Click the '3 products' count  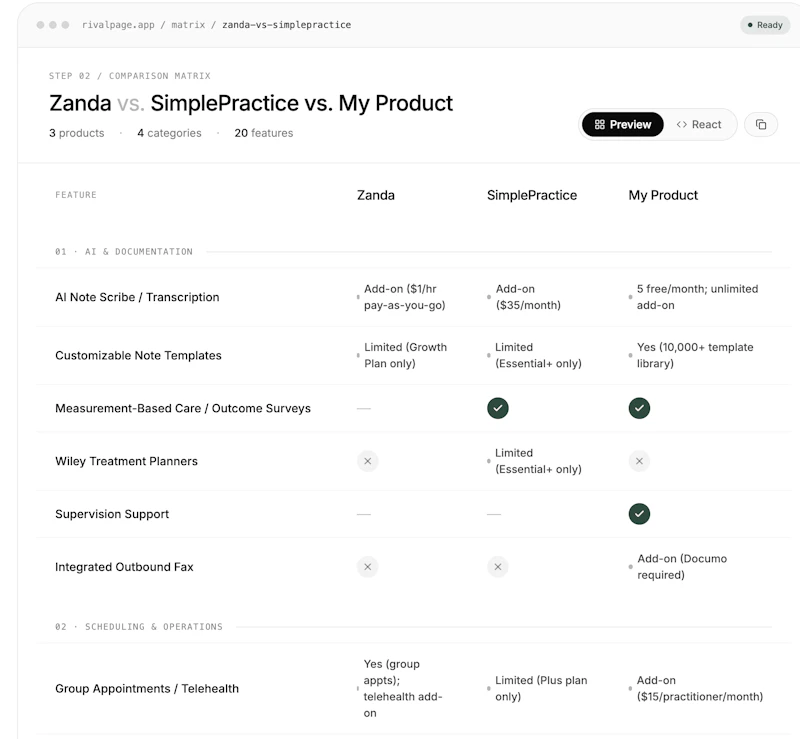[x=77, y=133]
